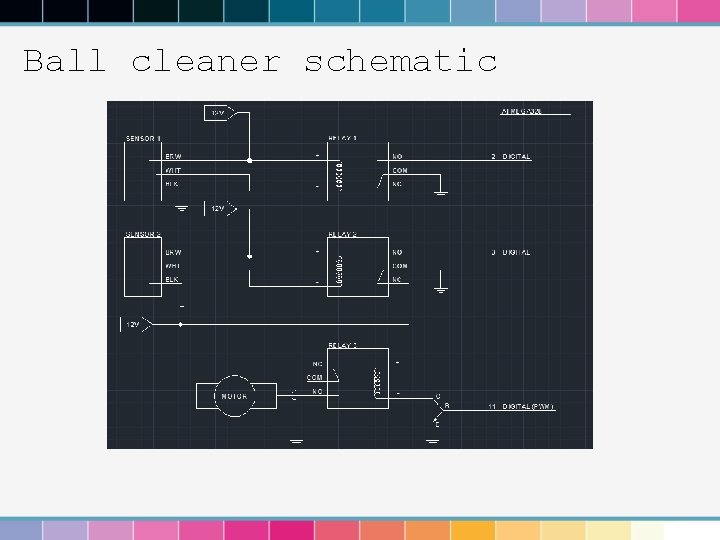The width and height of the screenshot is (720, 540).
Task: Click Relay 2's NO contact label
Action: point(397,253)
